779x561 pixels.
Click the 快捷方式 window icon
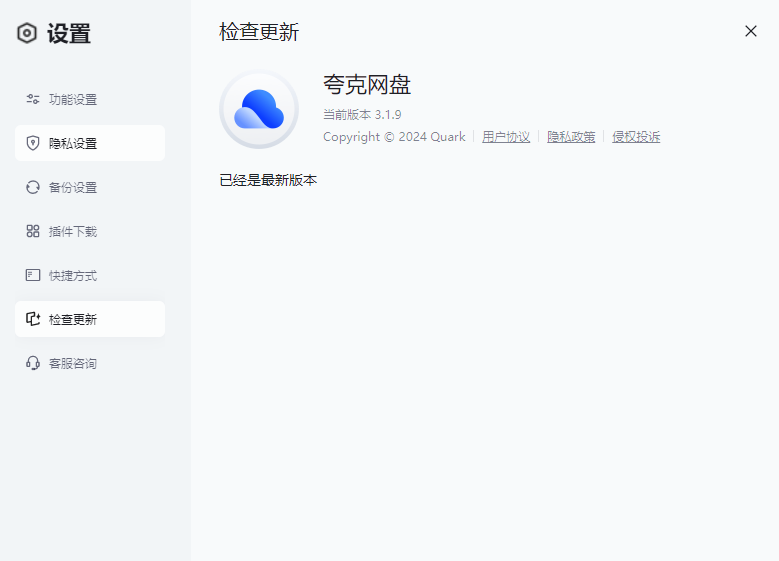point(33,275)
